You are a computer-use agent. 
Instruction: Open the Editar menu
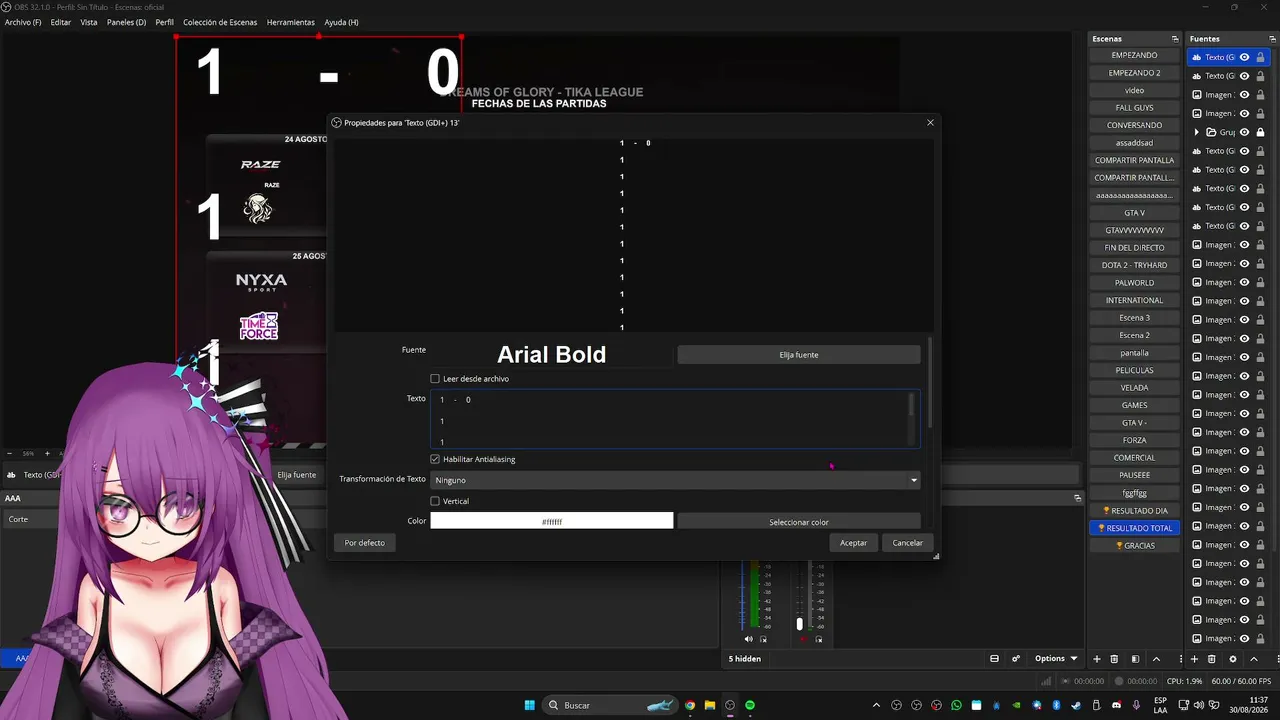61,22
